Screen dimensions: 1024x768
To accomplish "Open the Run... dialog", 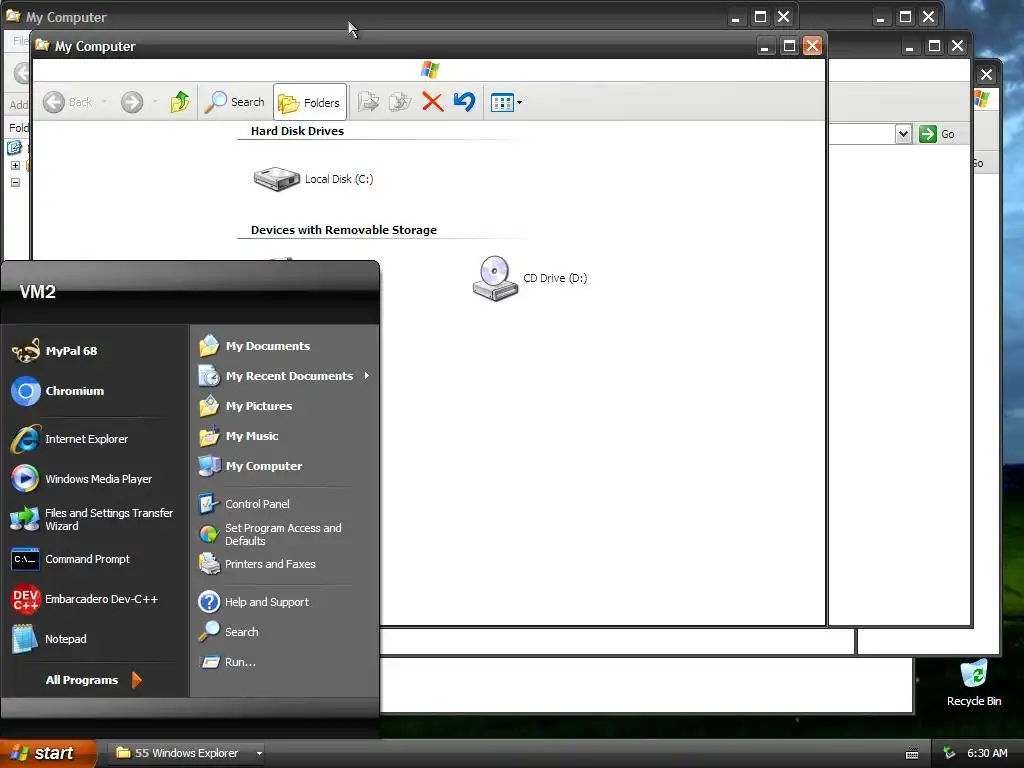I will (x=284, y=662).
